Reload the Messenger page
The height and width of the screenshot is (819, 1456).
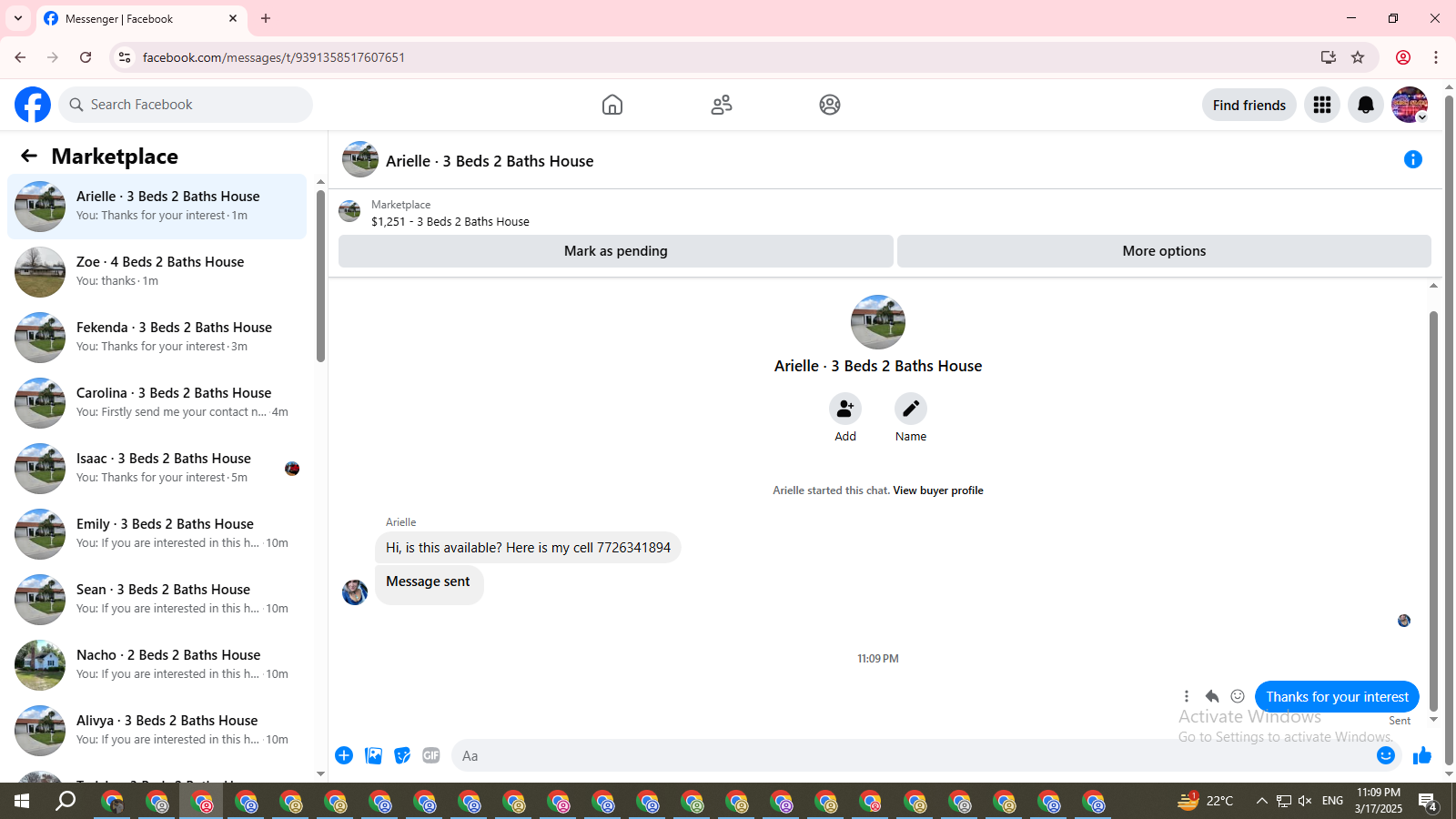tap(86, 57)
